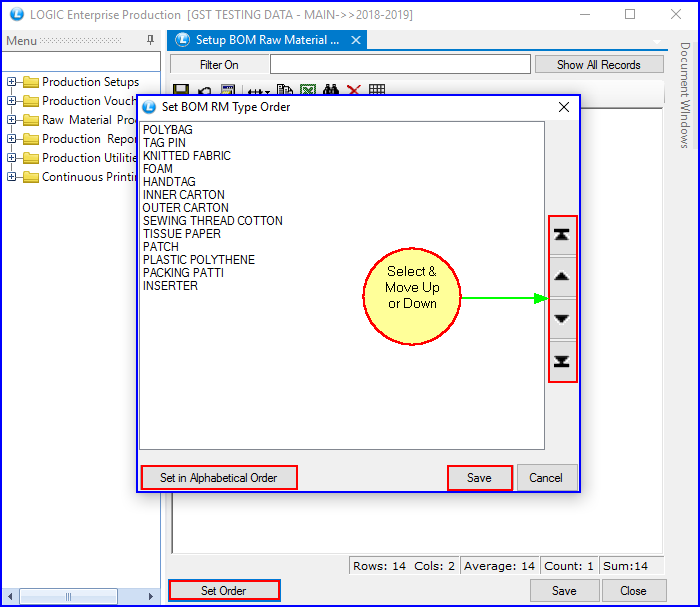The width and height of the screenshot is (700, 607).
Task: Select KNITTED FABRIC in the list
Action: click(x=187, y=156)
